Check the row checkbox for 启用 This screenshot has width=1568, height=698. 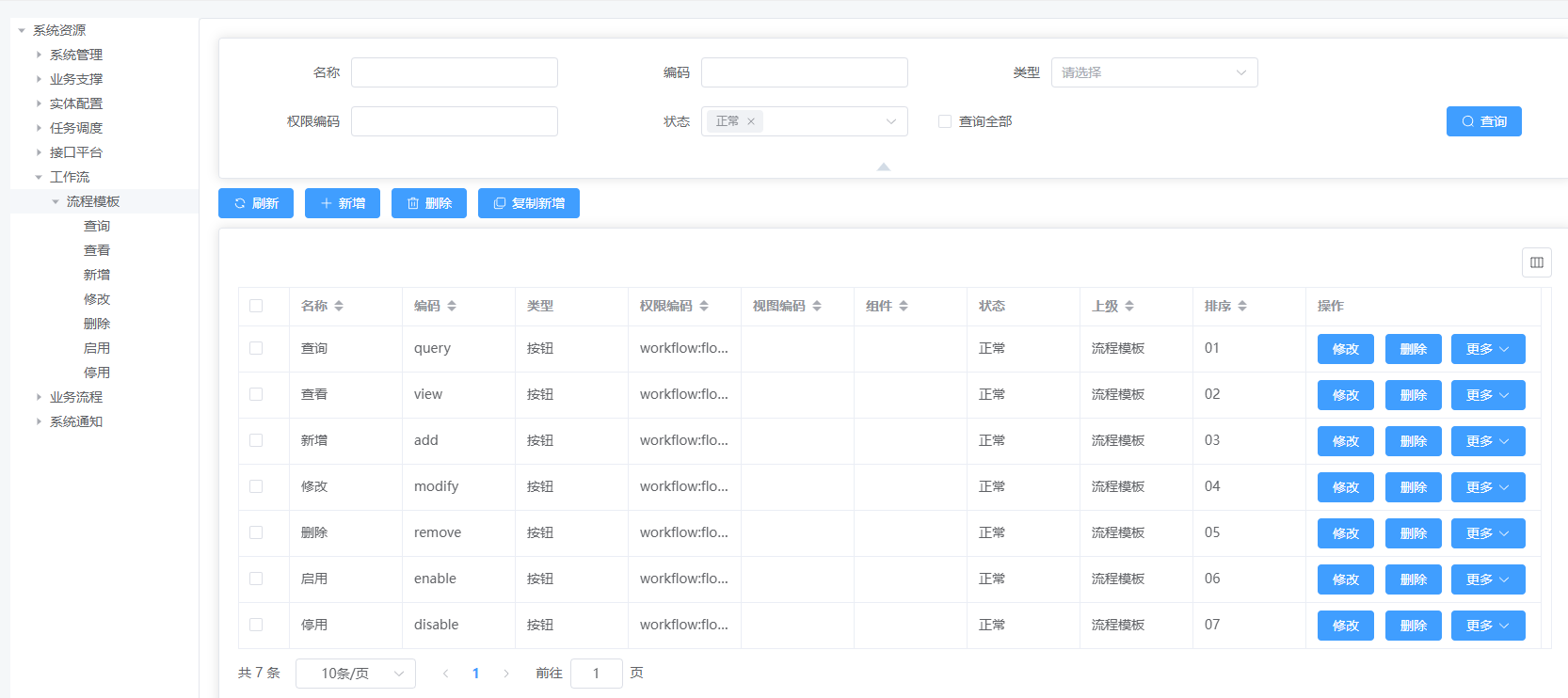tap(256, 579)
